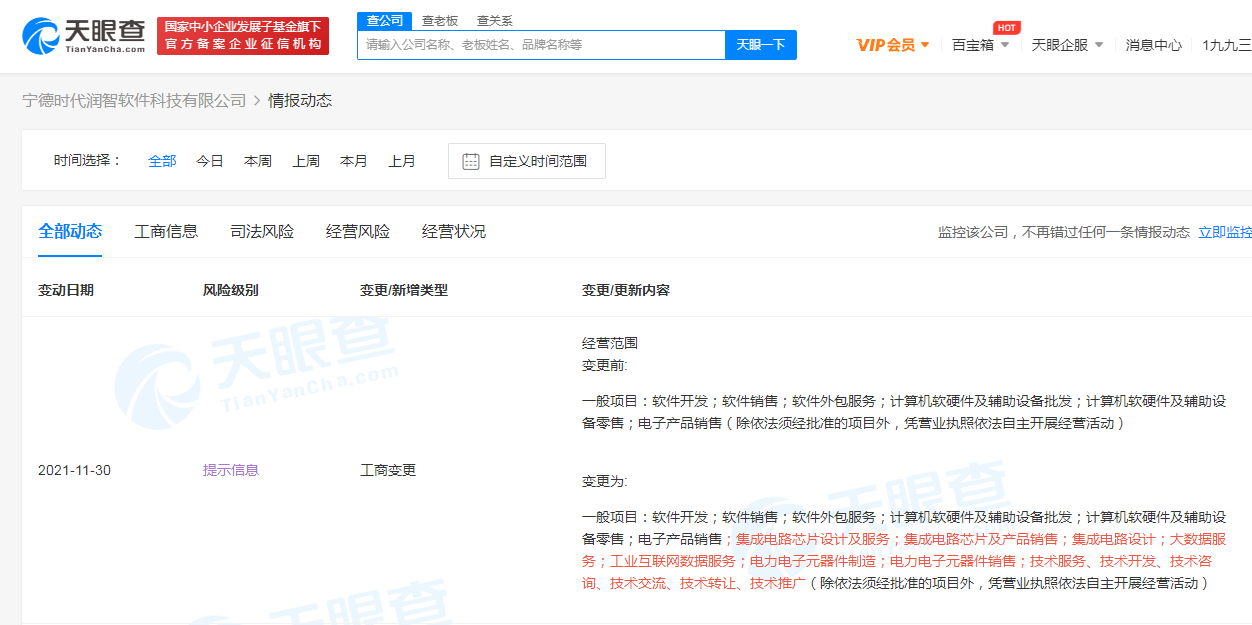The height and width of the screenshot is (625, 1252).
Task: Click the 时间选择 label
Action: point(88,161)
